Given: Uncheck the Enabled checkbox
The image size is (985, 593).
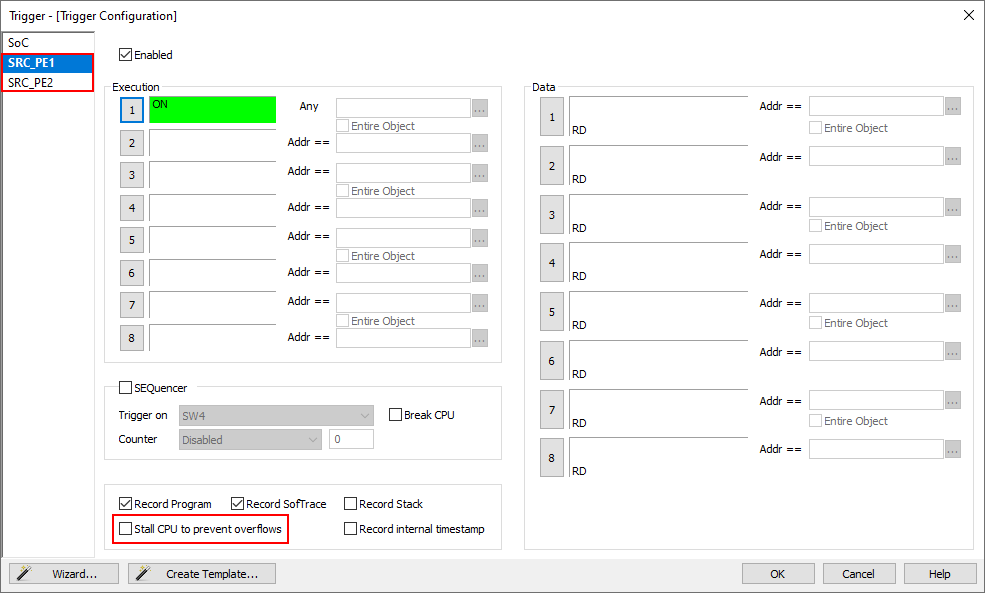Looking at the screenshot, I should tap(126, 55).
